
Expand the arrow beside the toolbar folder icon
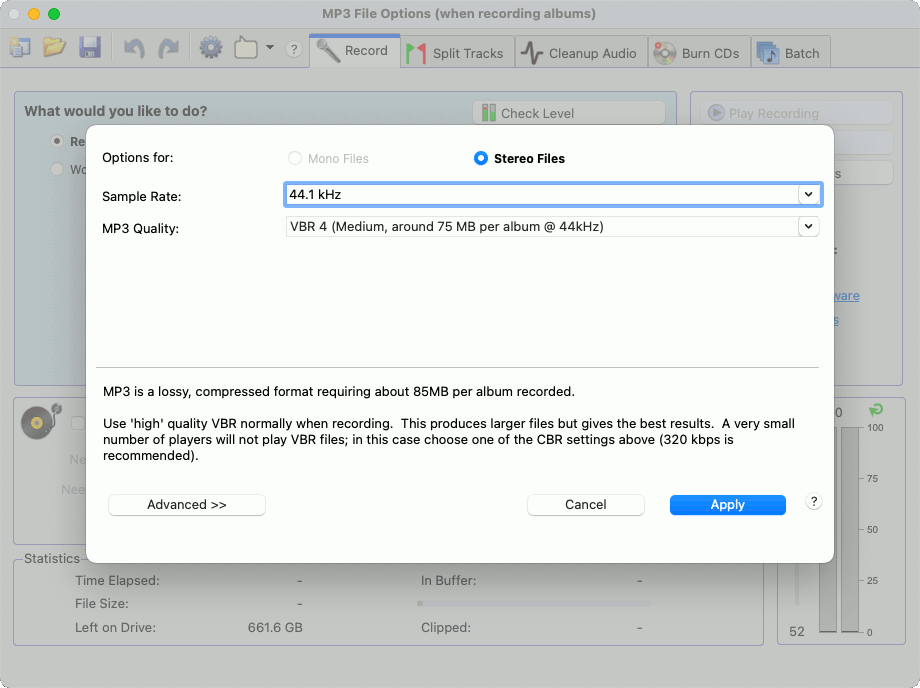270,48
